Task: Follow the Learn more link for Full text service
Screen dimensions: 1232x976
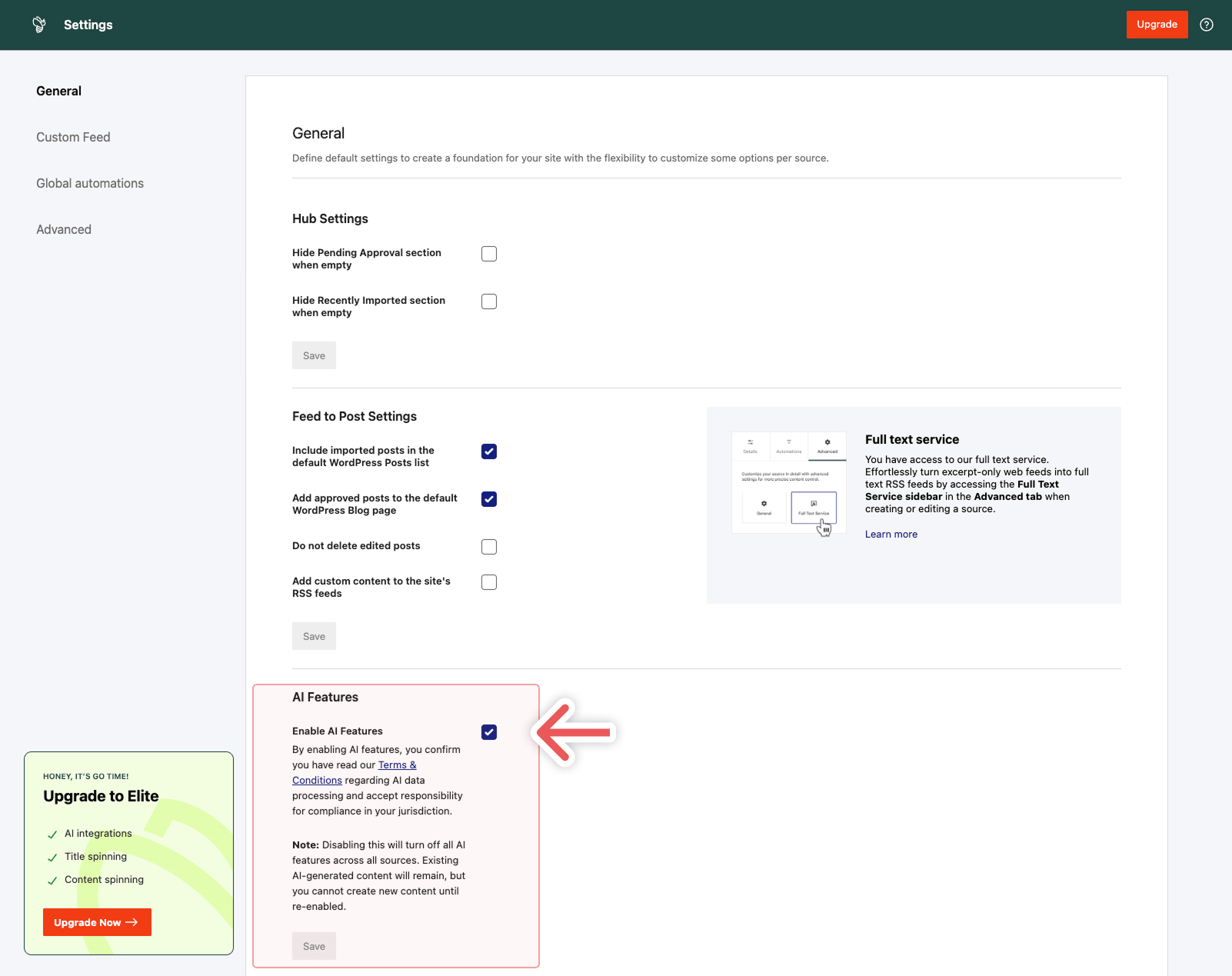Action: tap(891, 535)
